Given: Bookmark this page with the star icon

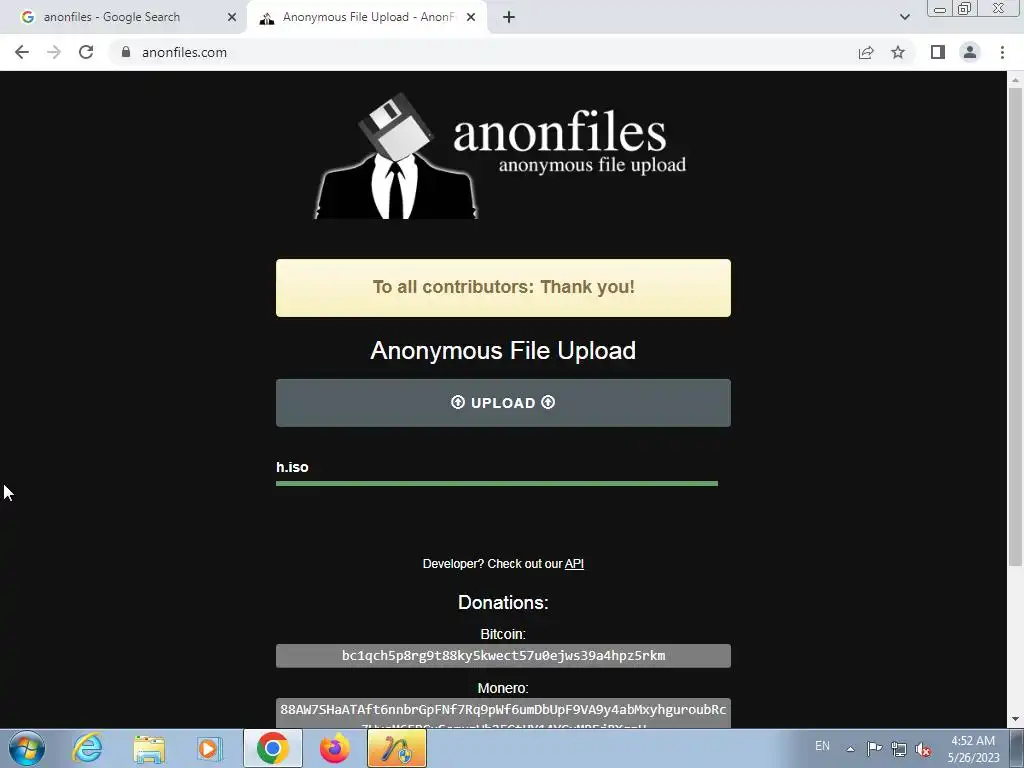Looking at the screenshot, I should pyautogui.click(x=898, y=52).
